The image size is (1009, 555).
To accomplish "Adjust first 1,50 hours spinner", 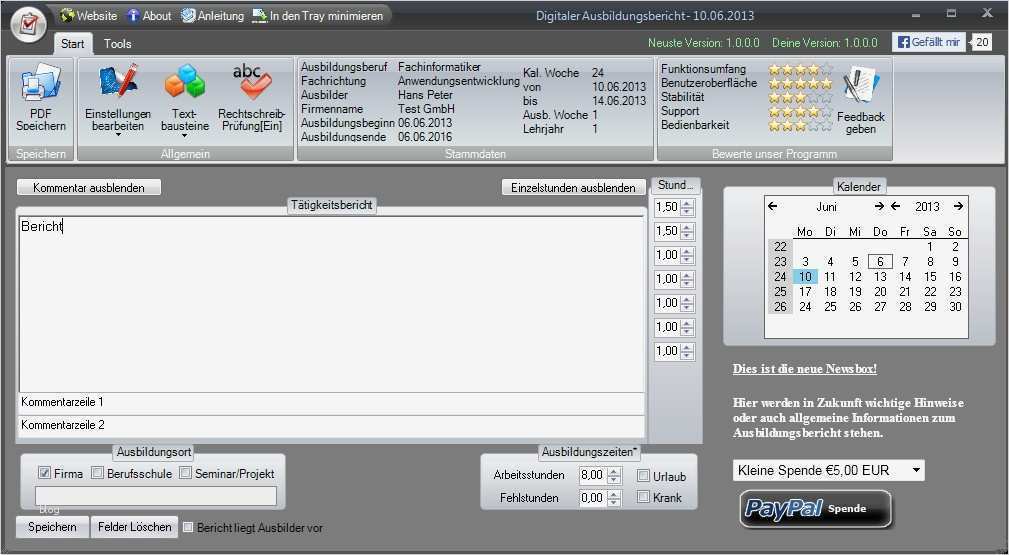I will (687, 207).
